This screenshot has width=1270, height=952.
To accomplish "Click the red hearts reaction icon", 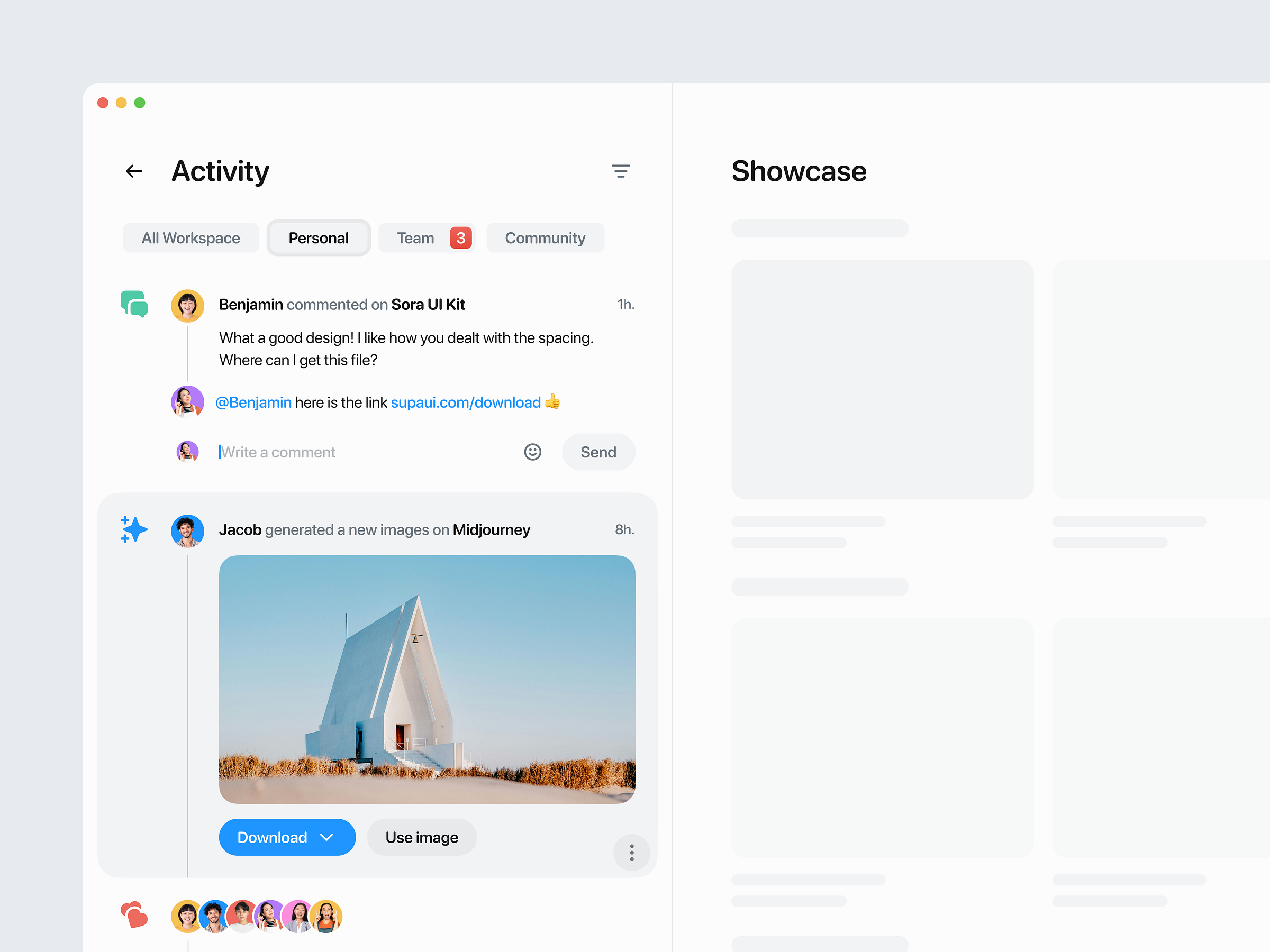I will point(134,917).
